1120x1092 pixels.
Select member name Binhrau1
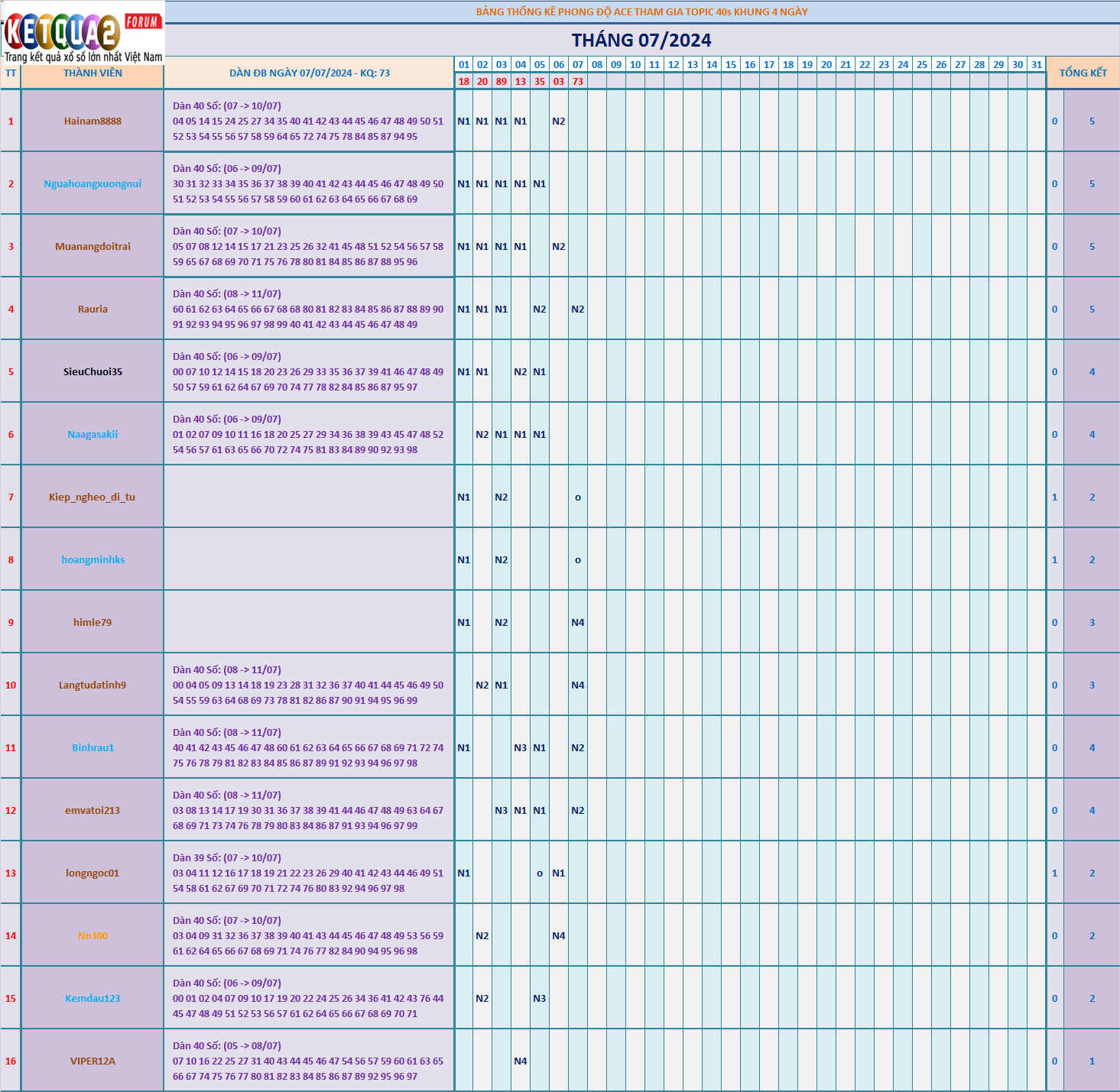point(93,747)
